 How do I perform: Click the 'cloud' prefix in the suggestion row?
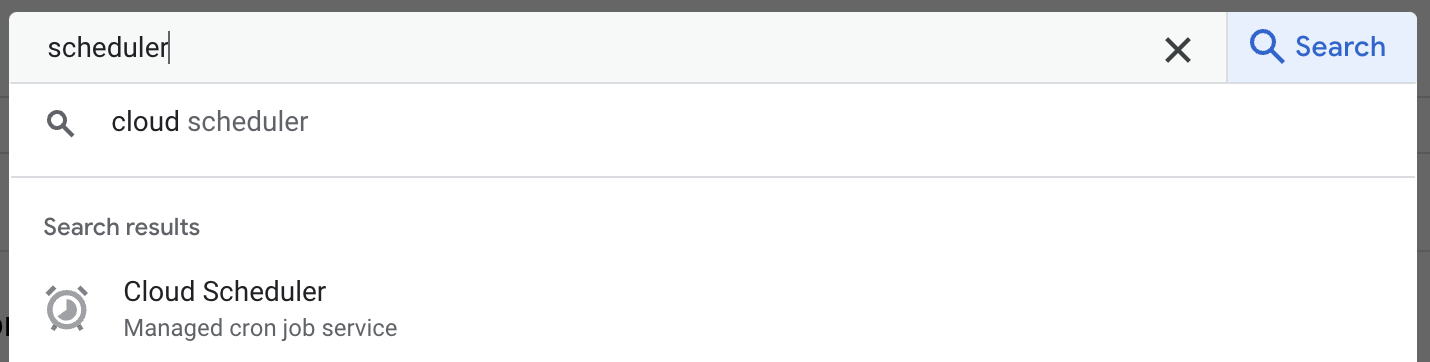[145, 122]
